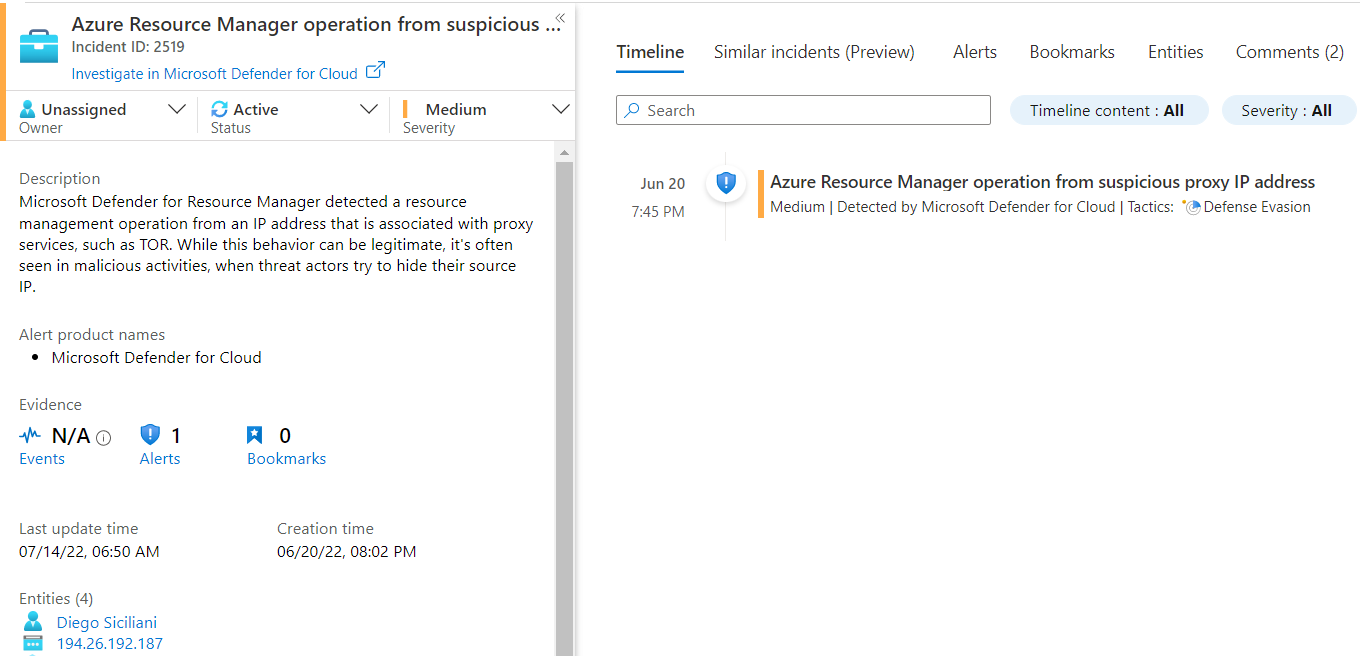Image resolution: width=1360 pixels, height=656 pixels.
Task: Open the Alerts evidence link
Action: coord(160,459)
